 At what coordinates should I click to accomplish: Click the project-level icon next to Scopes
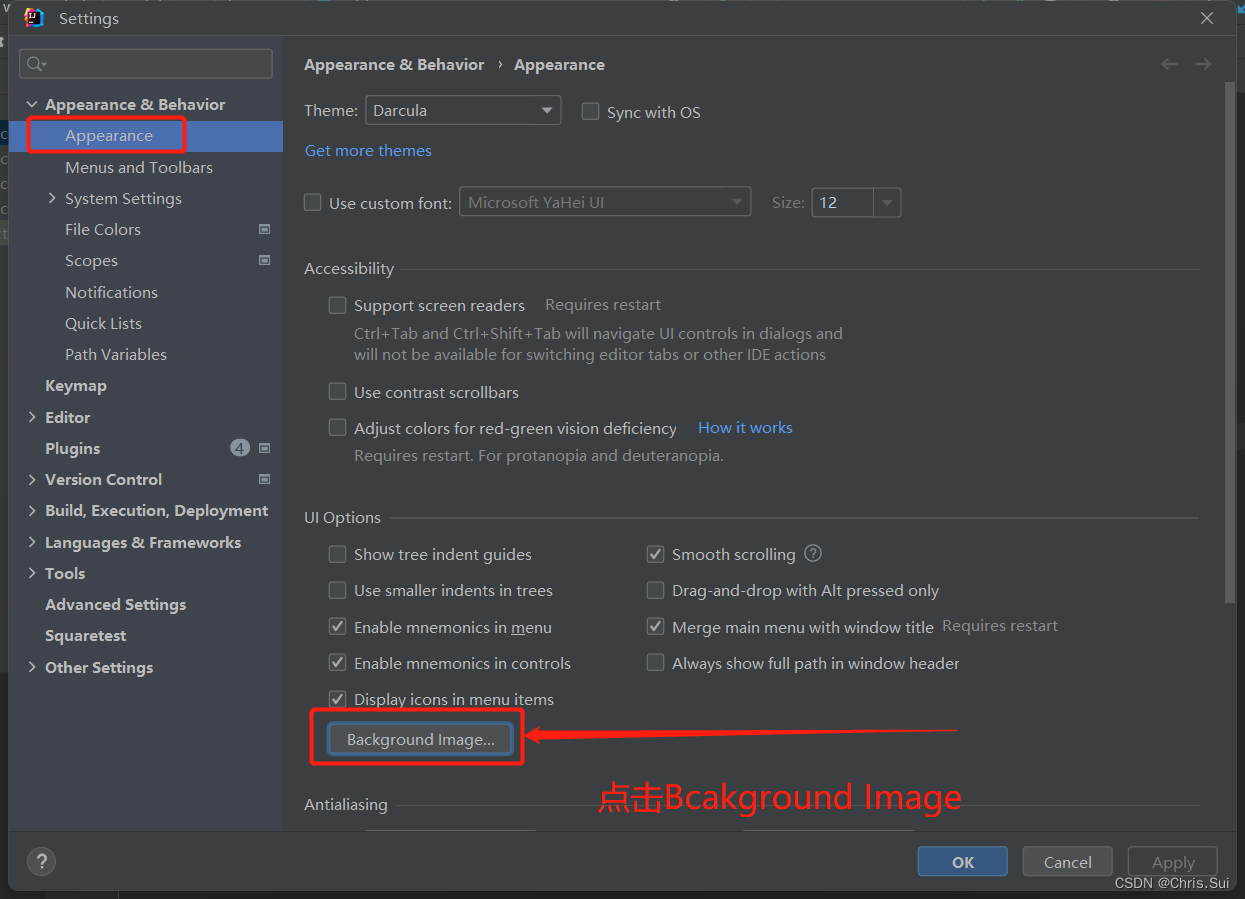[x=265, y=260]
